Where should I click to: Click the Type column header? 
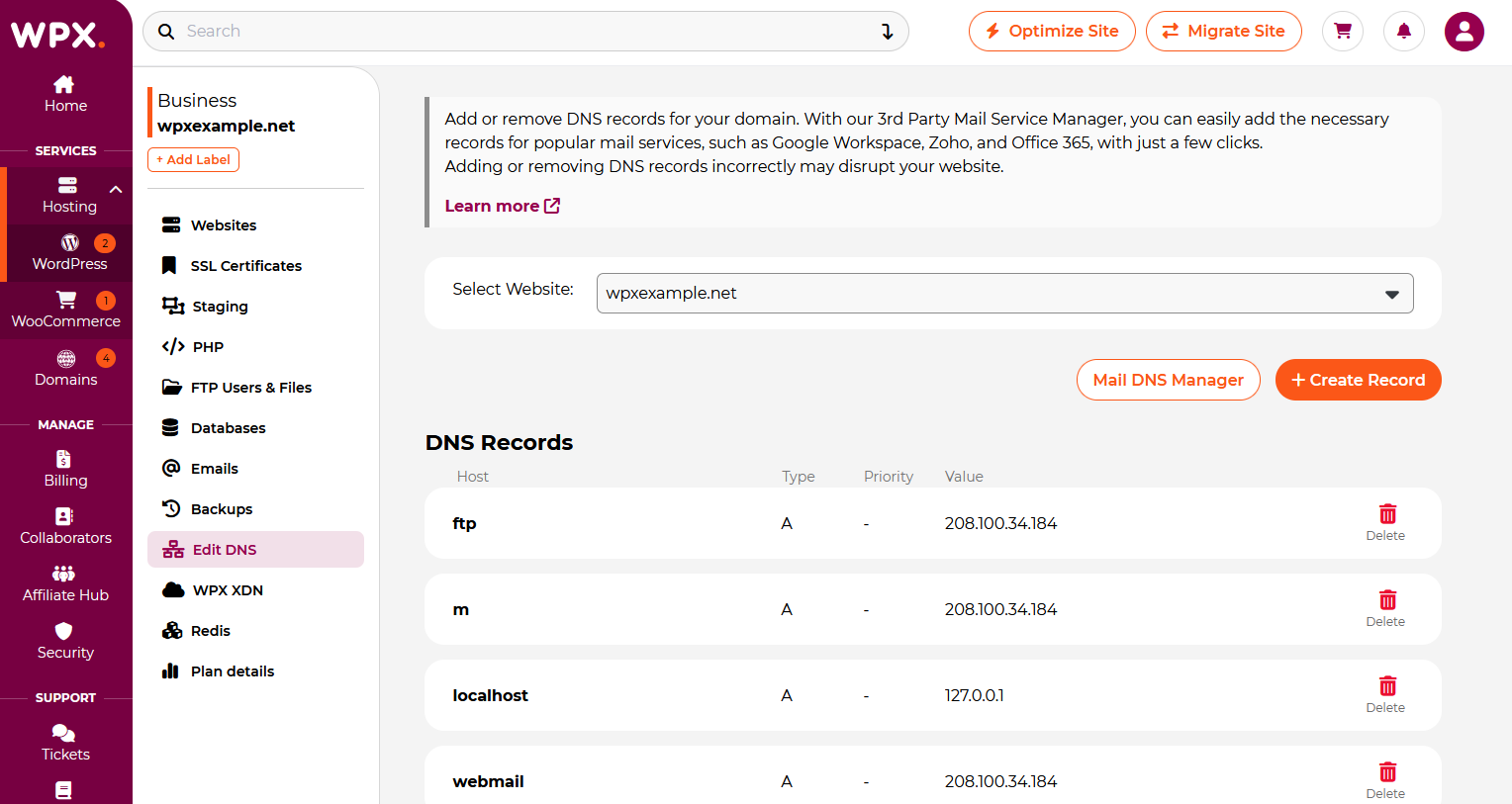click(x=799, y=477)
